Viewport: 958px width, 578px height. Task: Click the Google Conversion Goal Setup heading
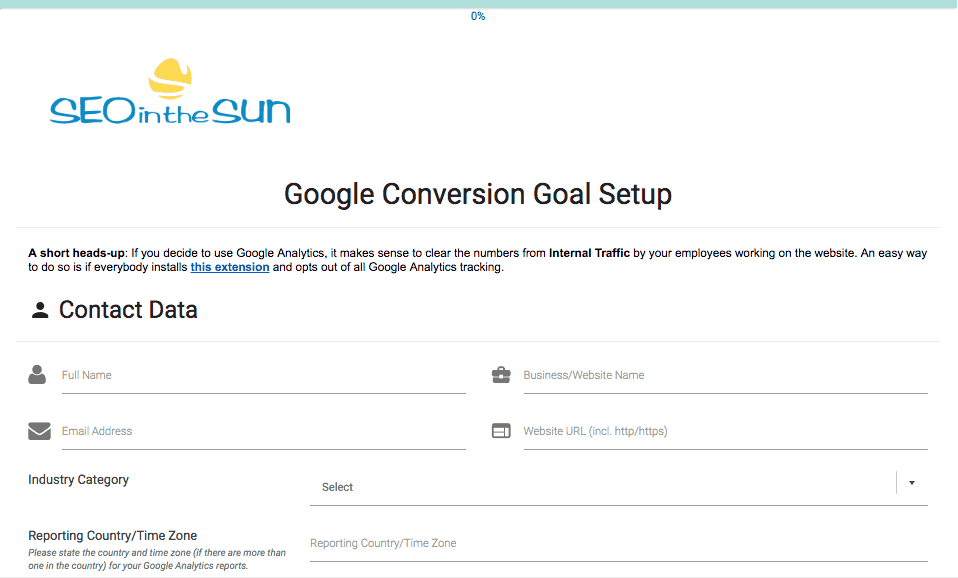click(478, 194)
